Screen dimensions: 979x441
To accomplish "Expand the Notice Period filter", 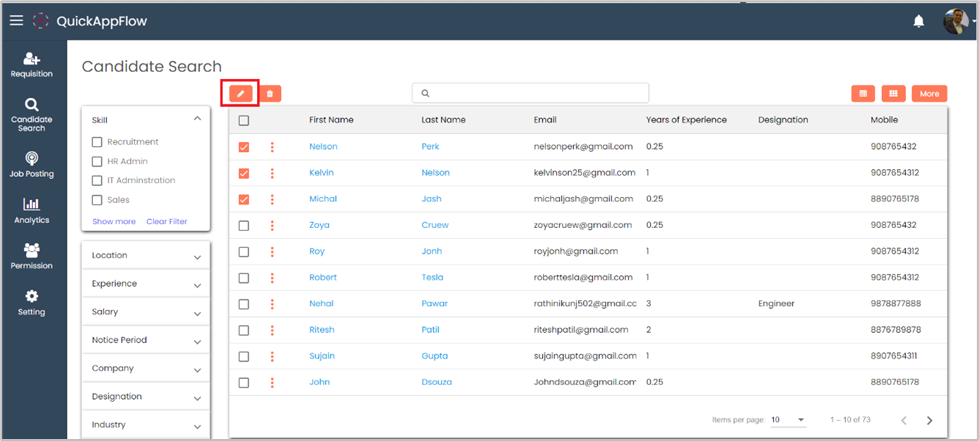I will (145, 340).
